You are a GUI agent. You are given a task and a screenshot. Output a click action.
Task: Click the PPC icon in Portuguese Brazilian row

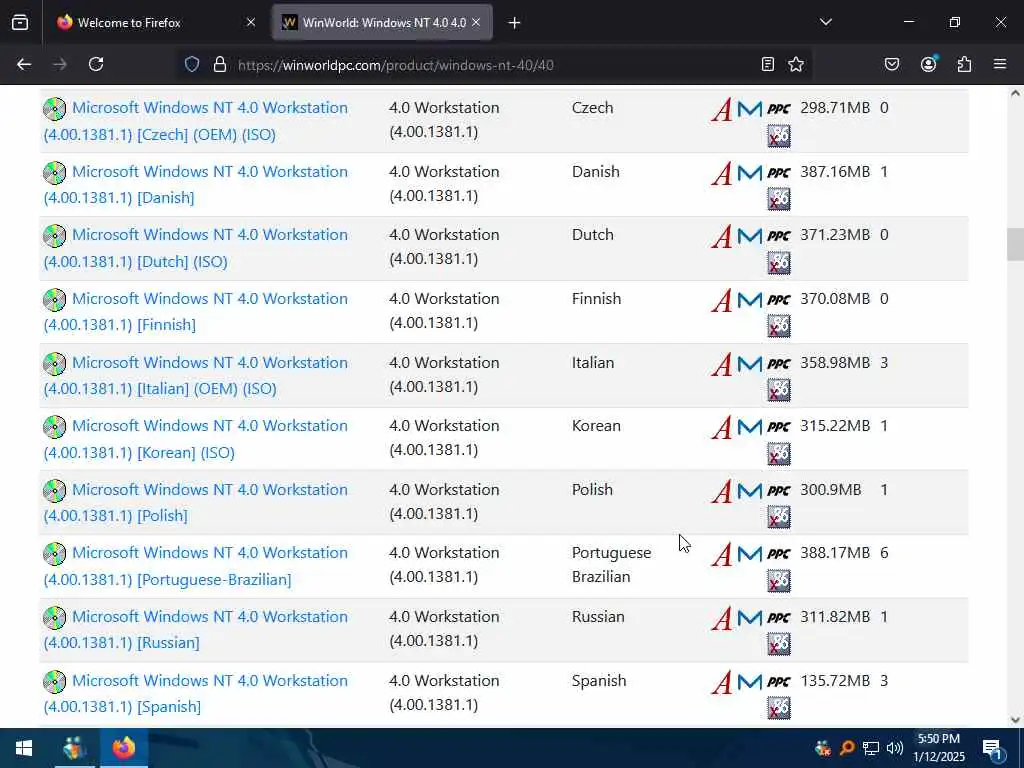point(778,554)
